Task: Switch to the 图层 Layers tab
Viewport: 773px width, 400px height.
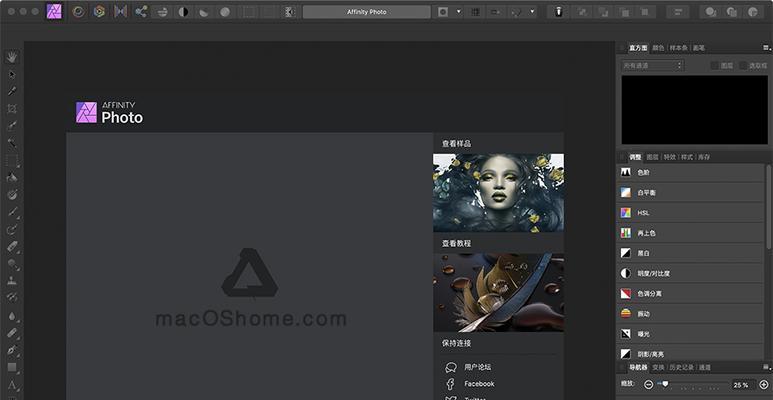Action: [652, 157]
